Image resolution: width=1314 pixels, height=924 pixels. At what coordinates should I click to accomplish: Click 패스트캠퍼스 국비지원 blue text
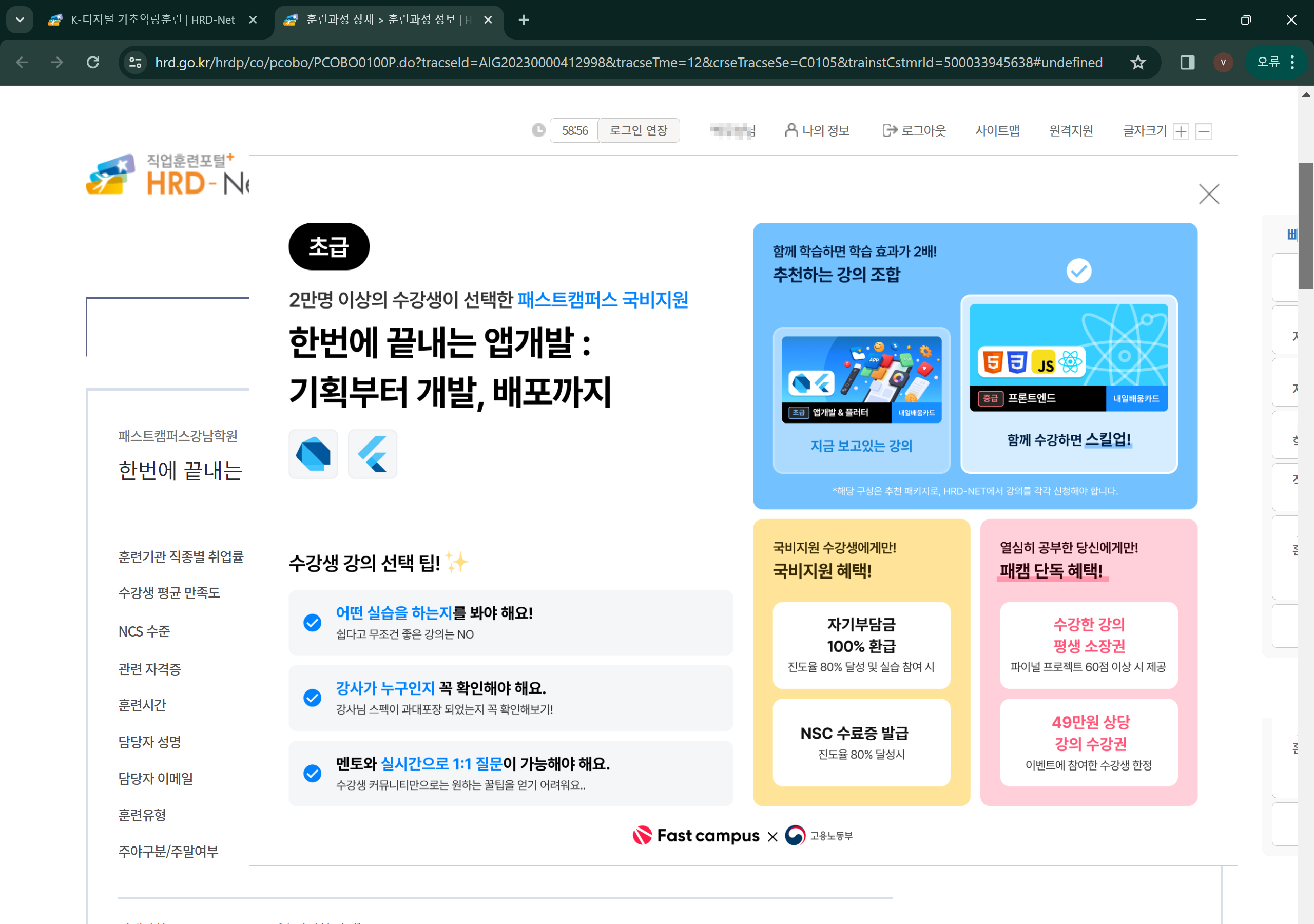coord(603,299)
